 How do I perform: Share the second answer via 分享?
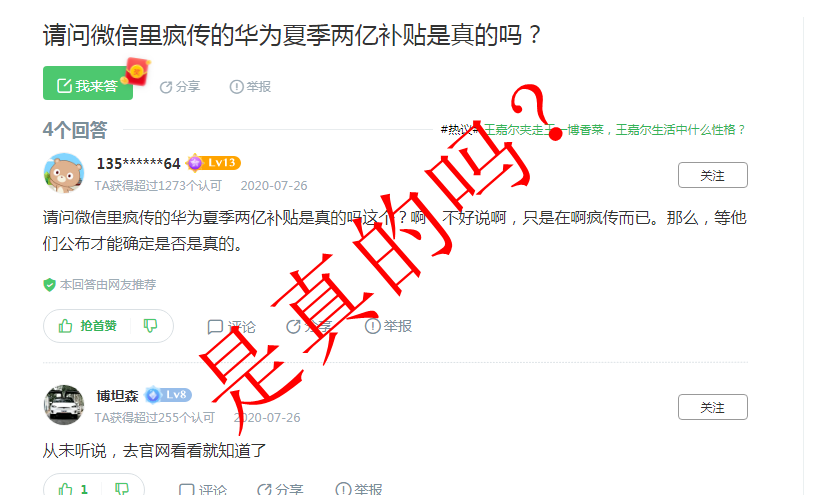280,489
